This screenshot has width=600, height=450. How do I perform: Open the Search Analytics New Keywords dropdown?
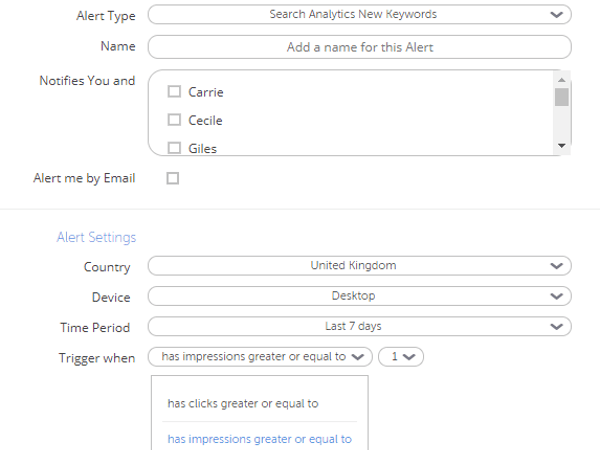[x=360, y=15]
